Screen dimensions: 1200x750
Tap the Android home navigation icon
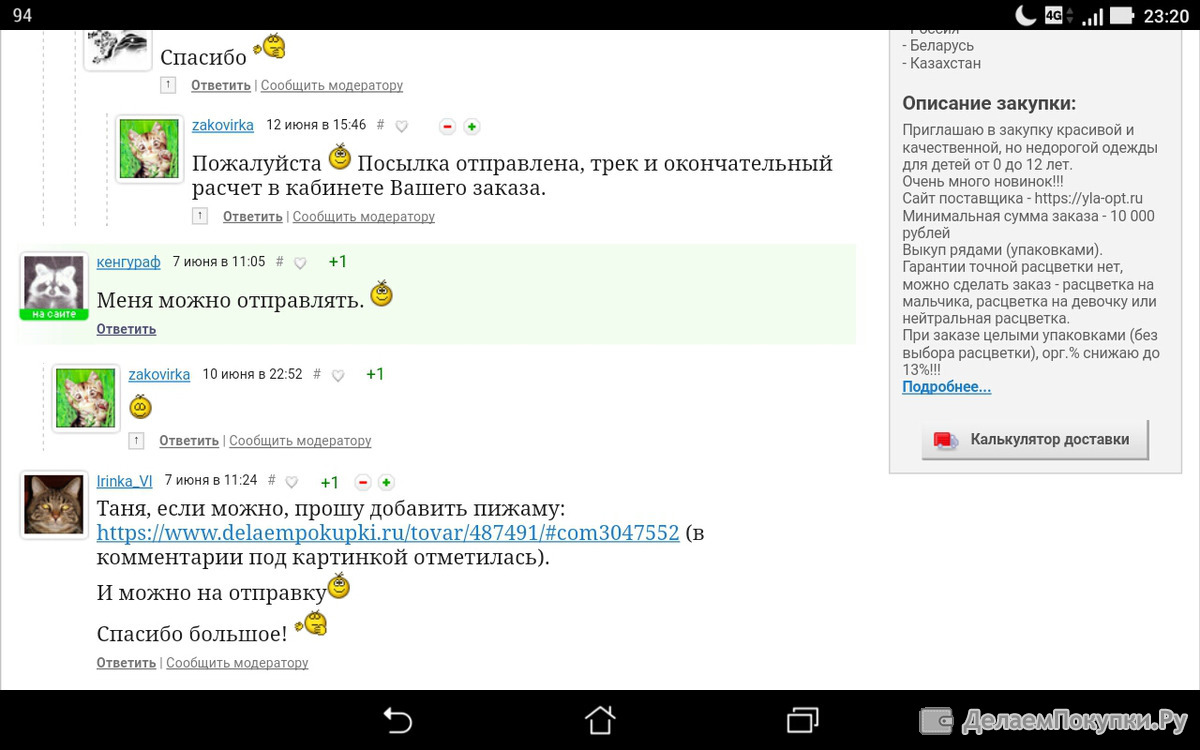pos(600,720)
